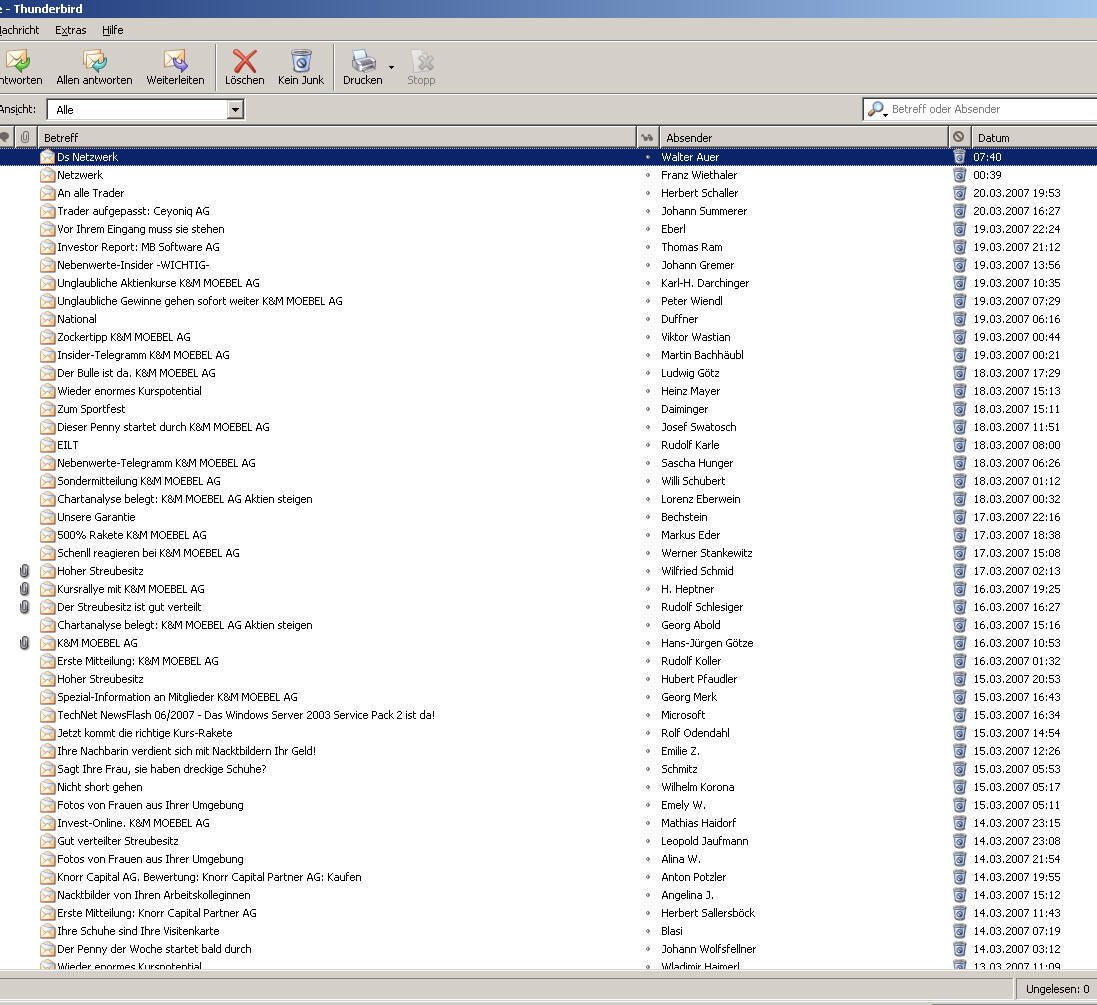Click sender Werner Stankewitz

[707, 553]
